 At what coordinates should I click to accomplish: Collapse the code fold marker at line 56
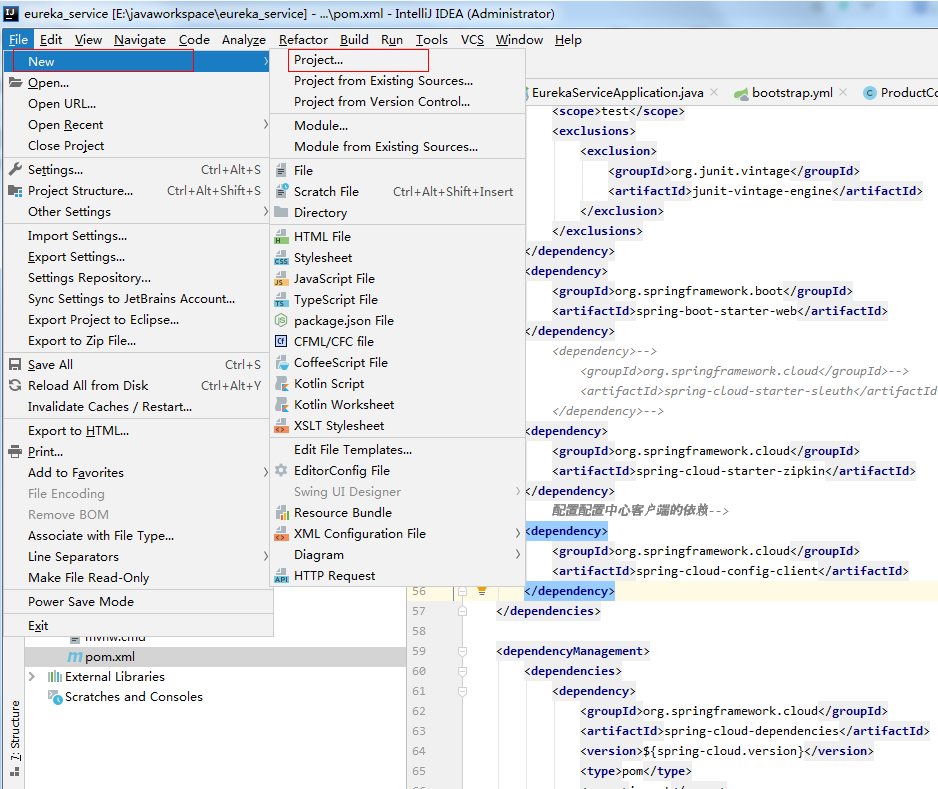[x=462, y=591]
